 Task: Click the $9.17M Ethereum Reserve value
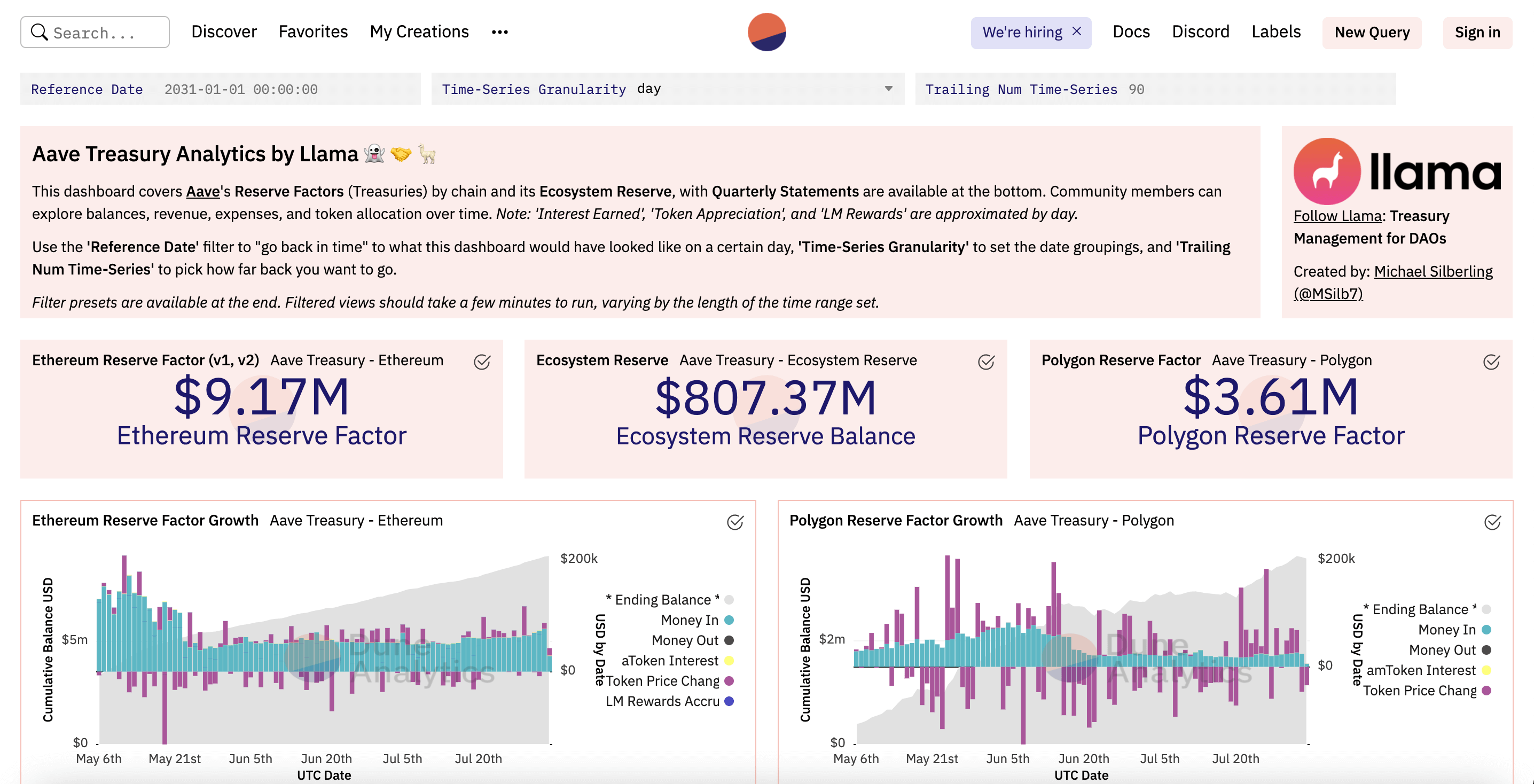click(x=261, y=397)
